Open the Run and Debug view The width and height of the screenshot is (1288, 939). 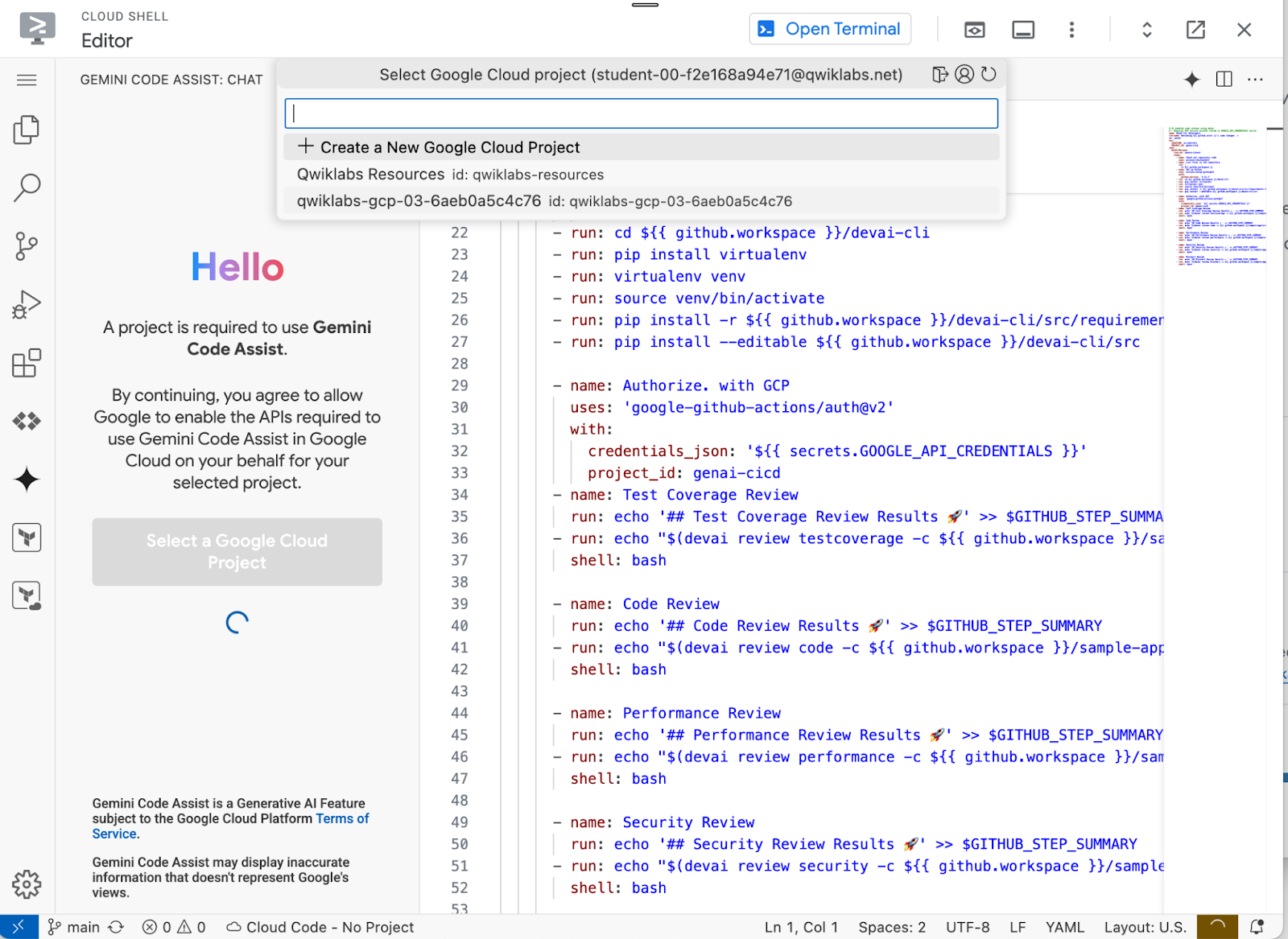tap(27, 305)
